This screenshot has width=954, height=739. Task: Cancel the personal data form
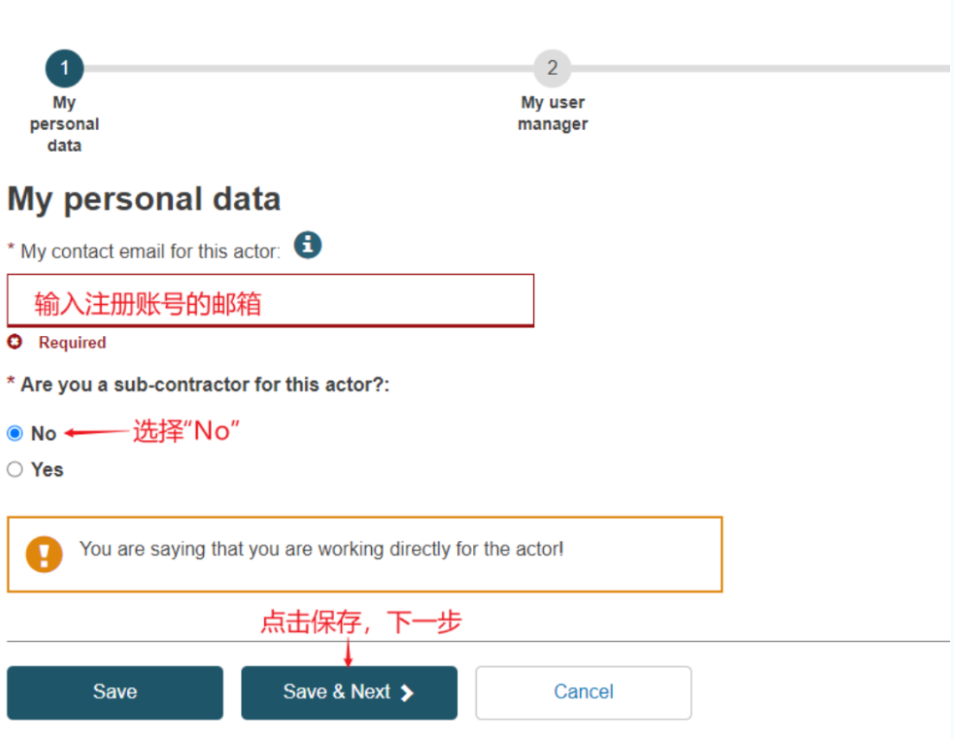tap(583, 693)
